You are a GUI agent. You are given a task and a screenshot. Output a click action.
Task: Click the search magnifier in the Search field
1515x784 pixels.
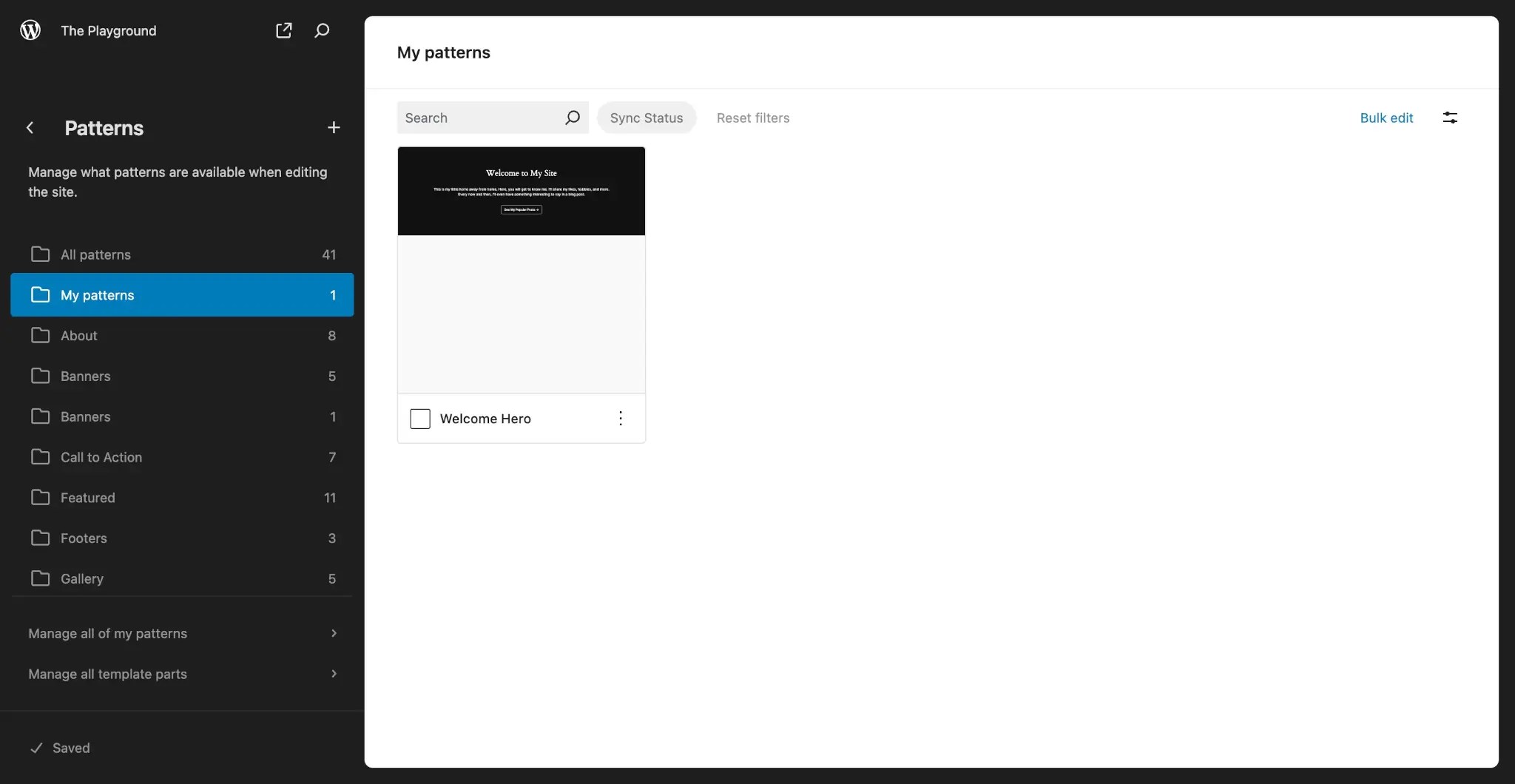tap(572, 118)
